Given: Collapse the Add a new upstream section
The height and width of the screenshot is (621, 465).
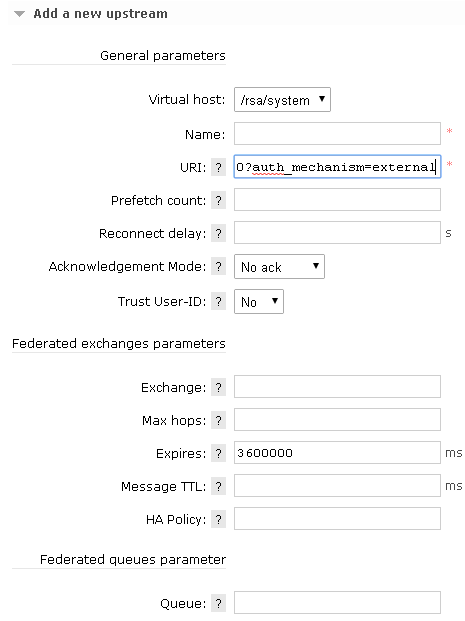Looking at the screenshot, I should tap(19, 14).
